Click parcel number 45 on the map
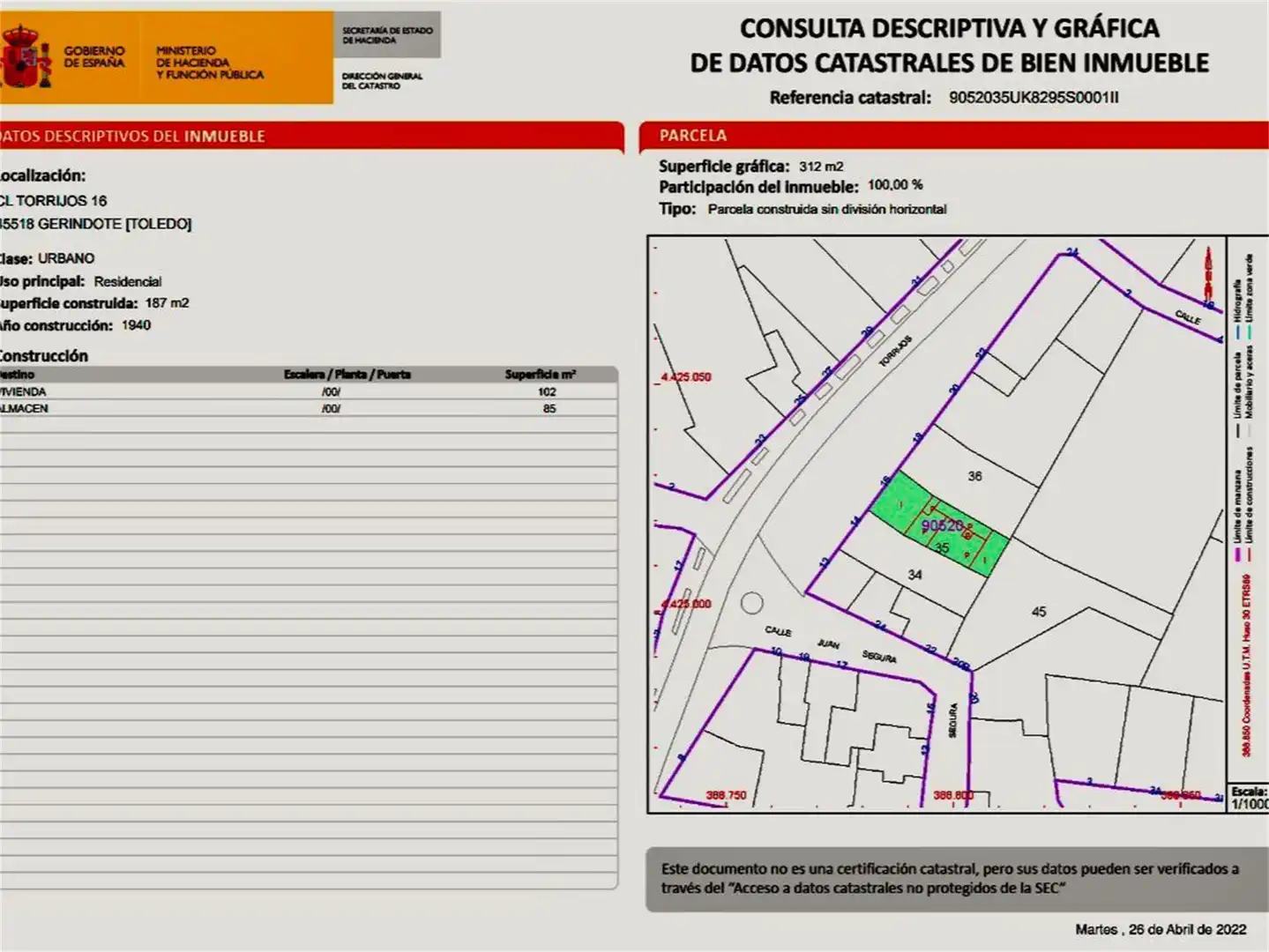Viewport: 1269px width, 952px height. [1039, 612]
